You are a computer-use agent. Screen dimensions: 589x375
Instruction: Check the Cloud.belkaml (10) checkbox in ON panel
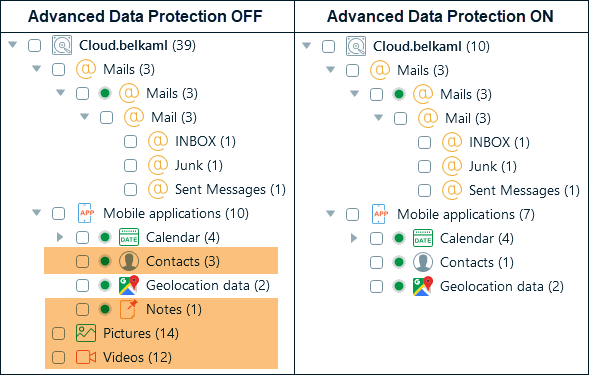[328, 47]
